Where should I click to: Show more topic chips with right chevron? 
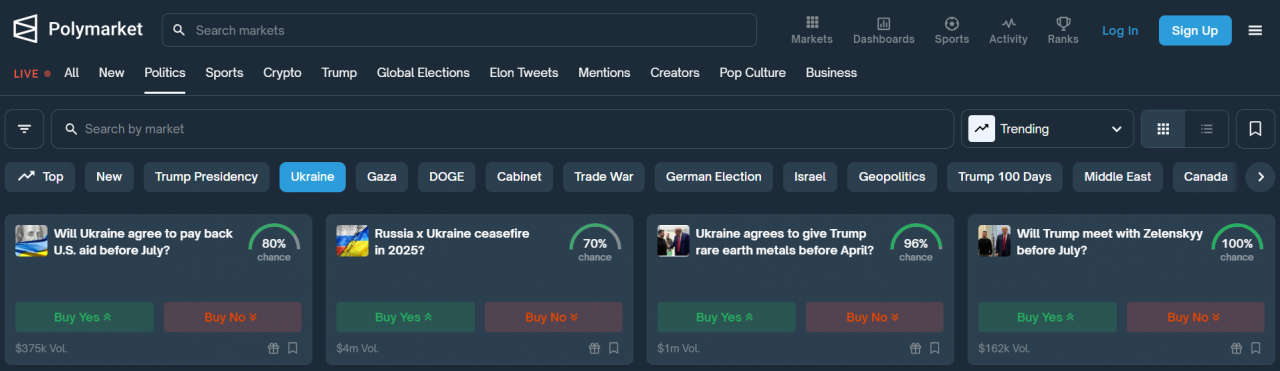pyautogui.click(x=1261, y=177)
